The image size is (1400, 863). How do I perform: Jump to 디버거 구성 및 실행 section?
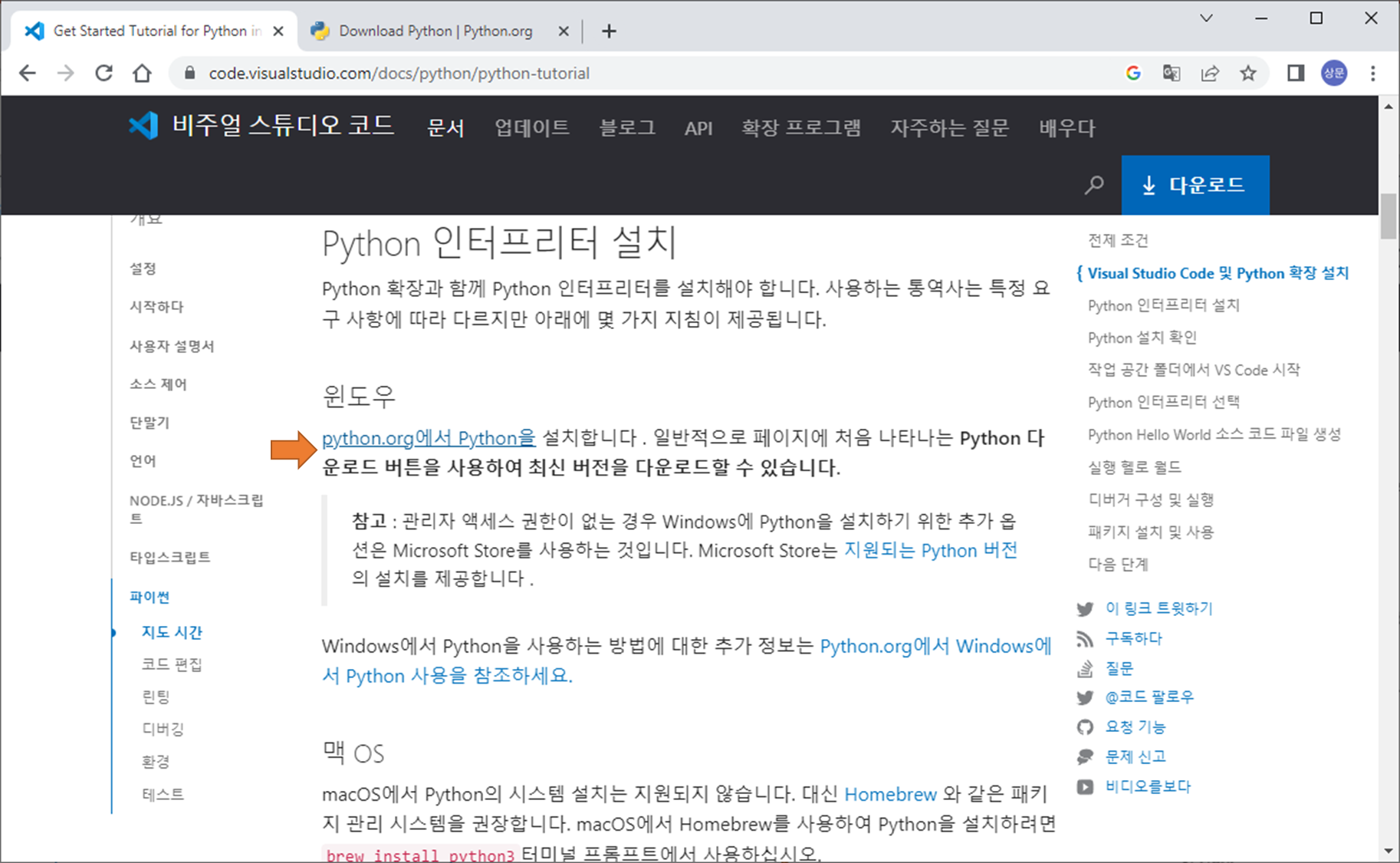pyautogui.click(x=1151, y=499)
